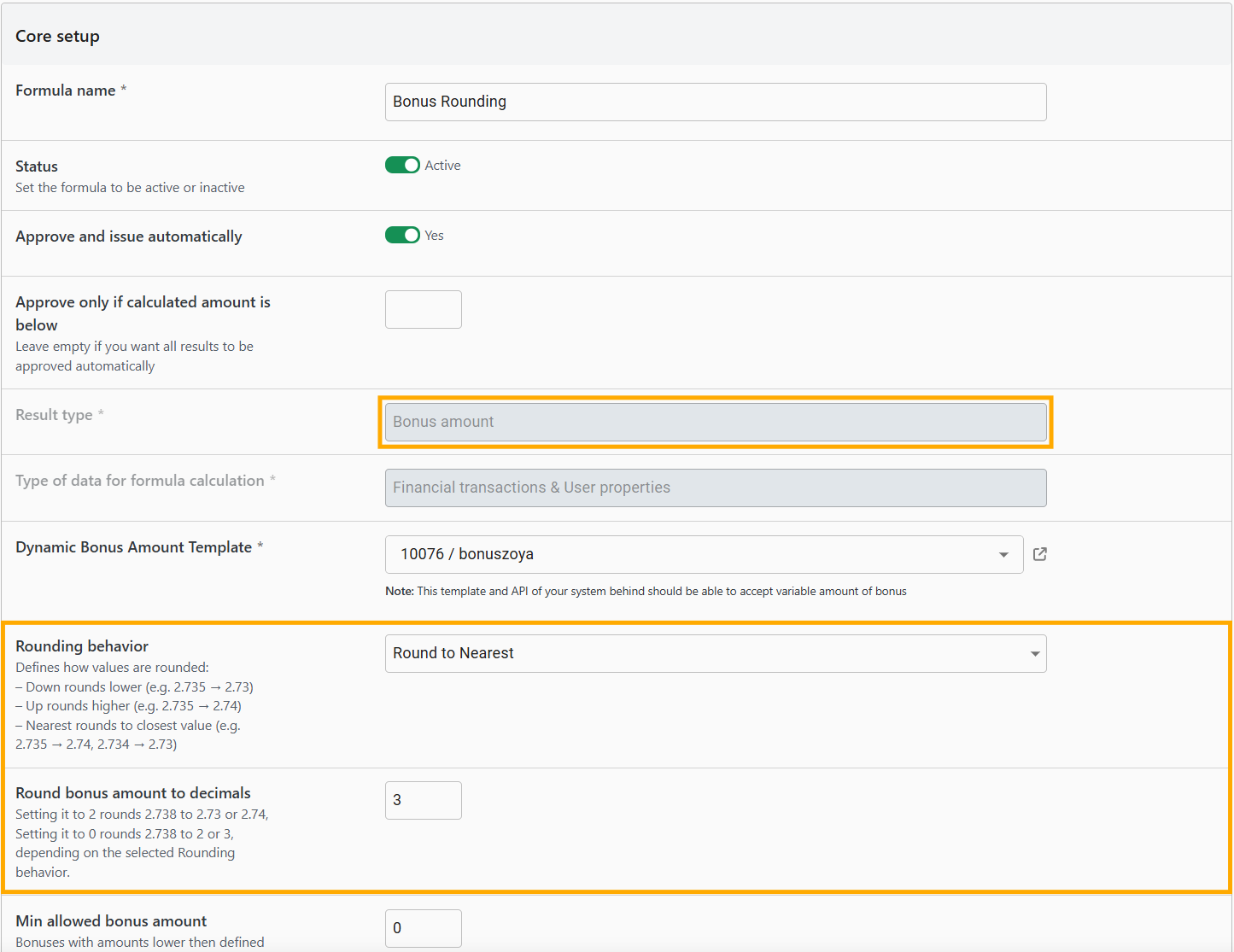
Task: Select the decimals input showing 3
Action: (423, 800)
